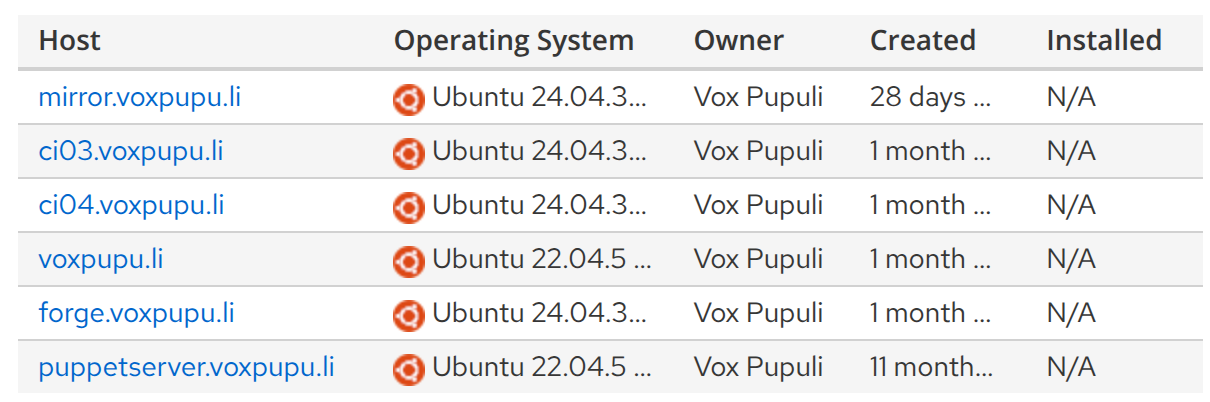This screenshot has width=1210, height=402.
Task: Click Ubuntu icon in puppetserver.voxpupu.li row
Action: point(408,368)
